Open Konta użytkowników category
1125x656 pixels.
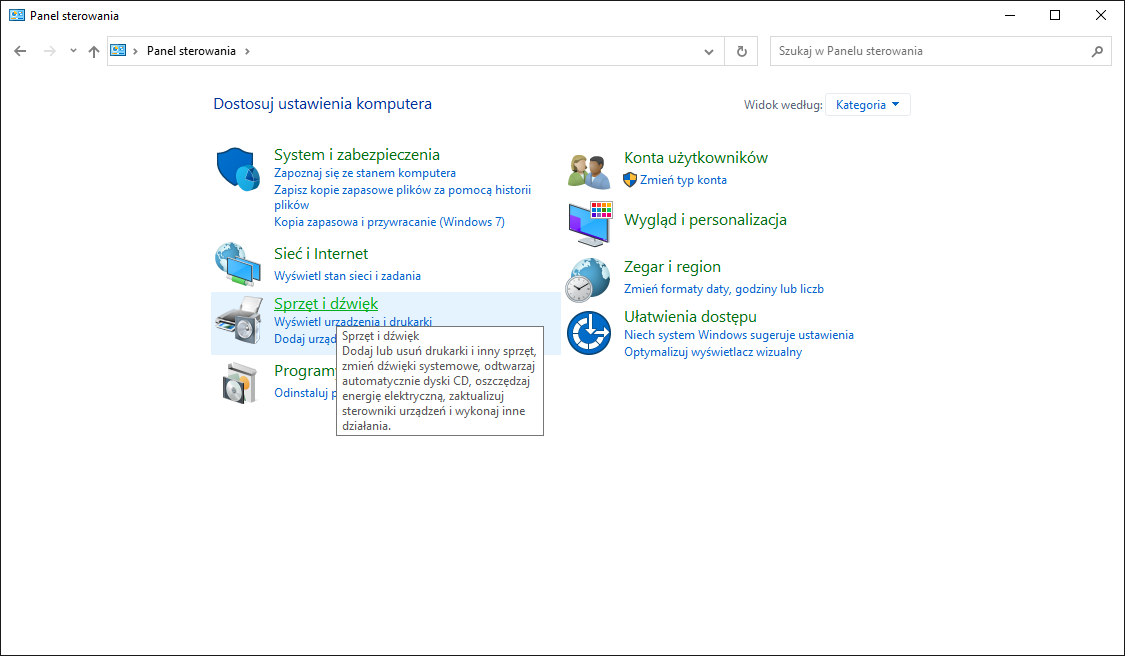pos(696,158)
